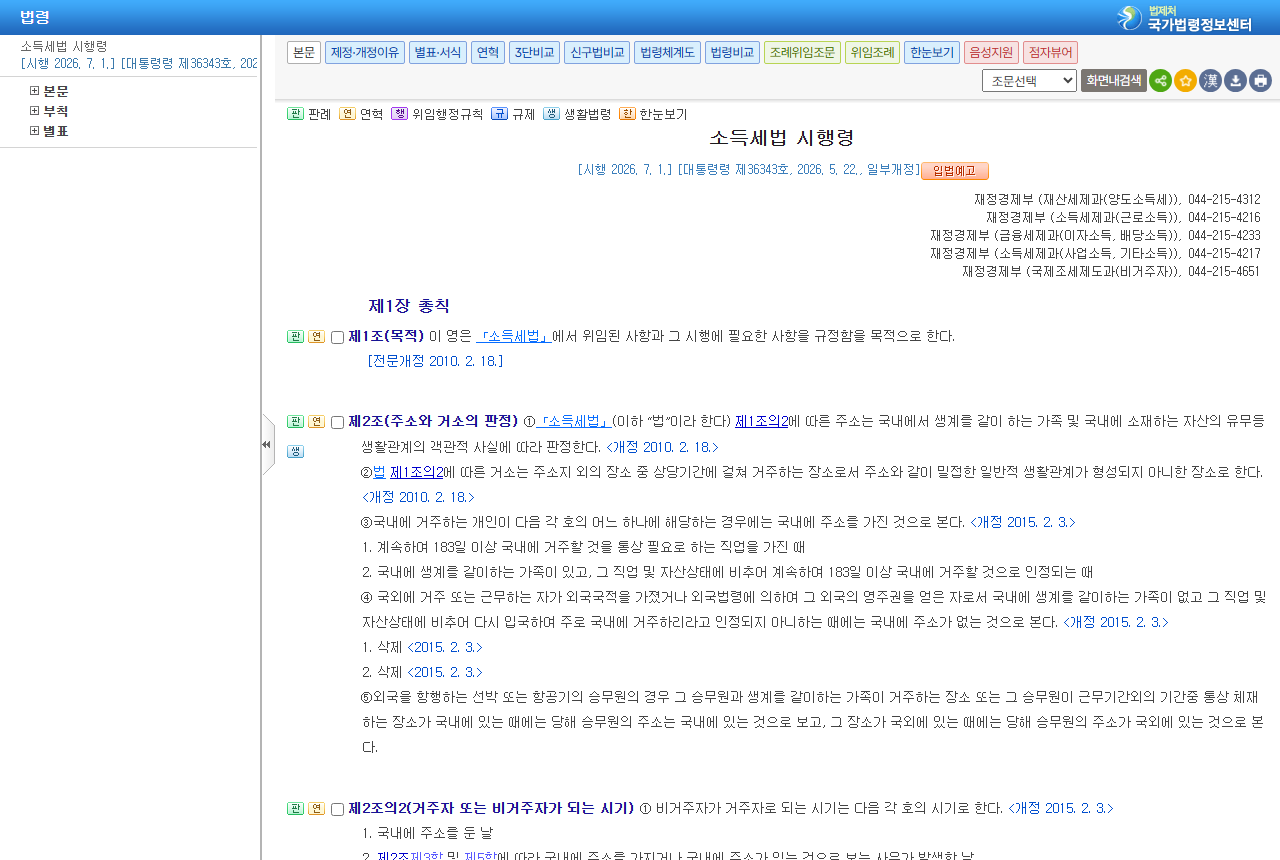Open the 조문선택 dropdown

(x=1029, y=81)
